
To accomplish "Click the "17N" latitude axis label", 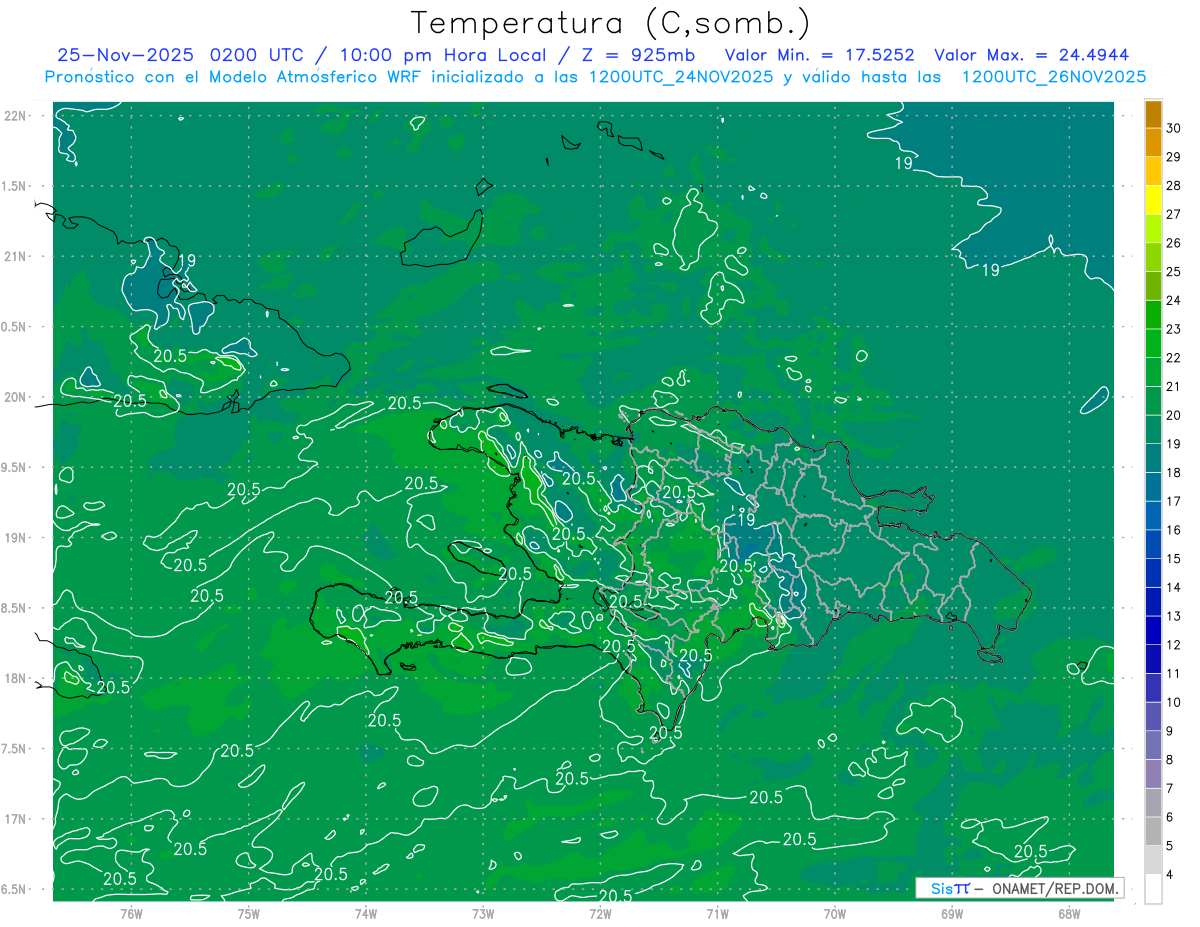I will (15, 819).
